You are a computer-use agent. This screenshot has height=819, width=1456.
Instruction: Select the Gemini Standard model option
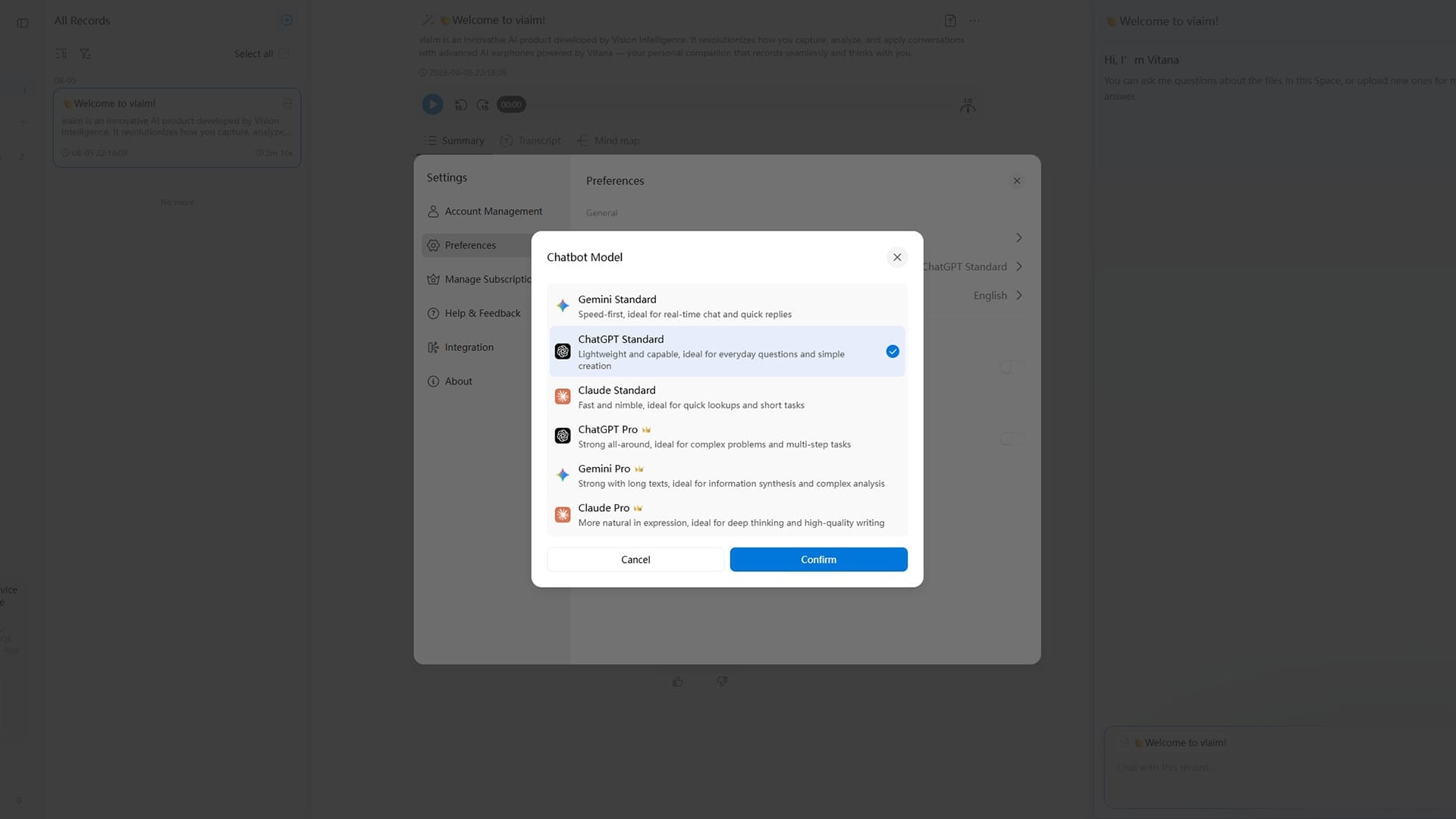tap(726, 306)
